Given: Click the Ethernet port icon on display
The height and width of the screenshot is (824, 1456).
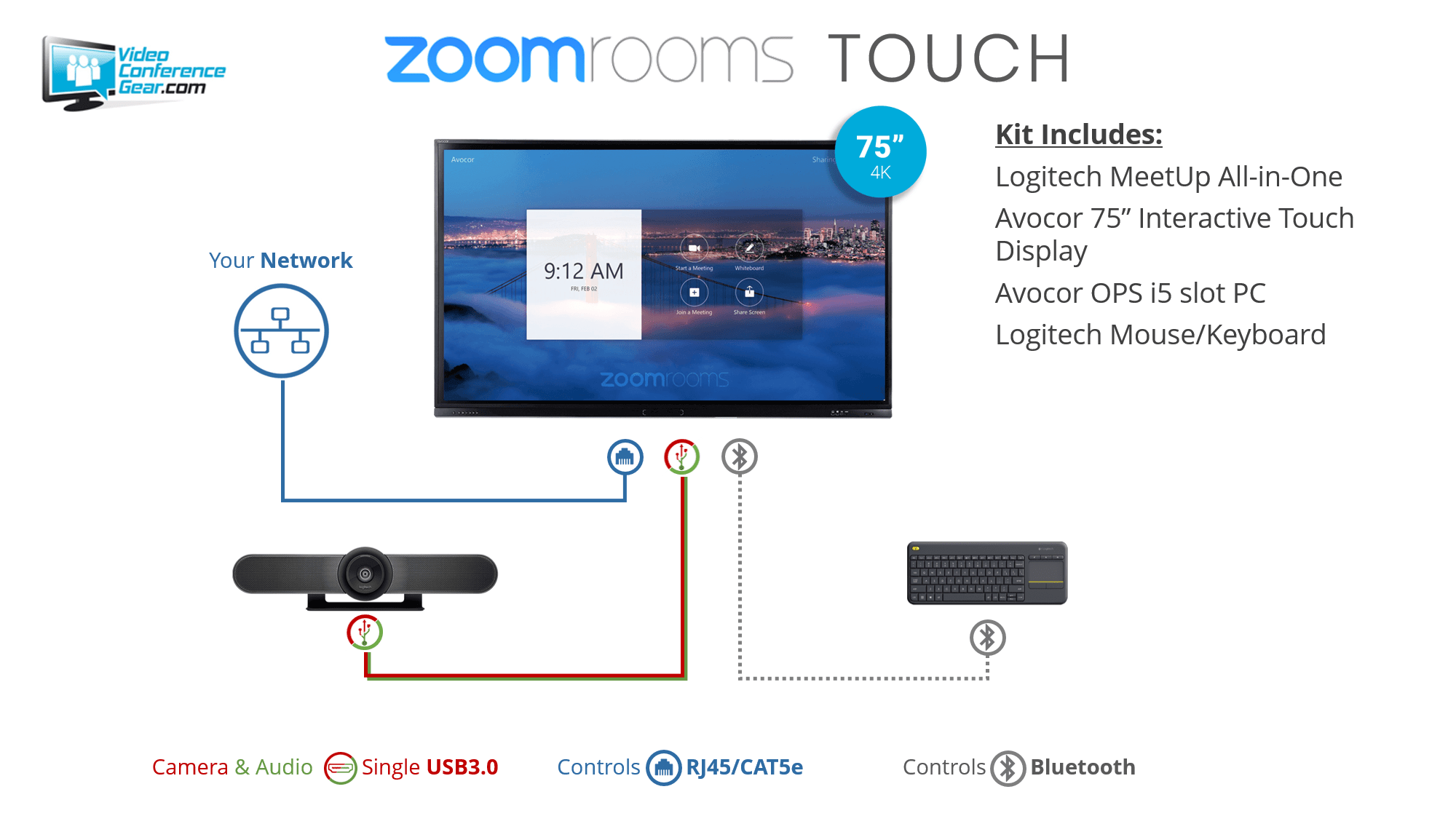Looking at the screenshot, I should 624,457.
